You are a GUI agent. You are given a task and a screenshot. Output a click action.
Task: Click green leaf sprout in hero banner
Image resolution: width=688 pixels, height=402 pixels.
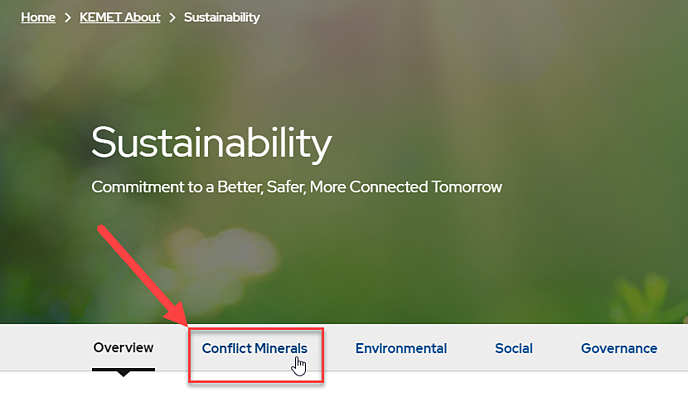(x=645, y=298)
